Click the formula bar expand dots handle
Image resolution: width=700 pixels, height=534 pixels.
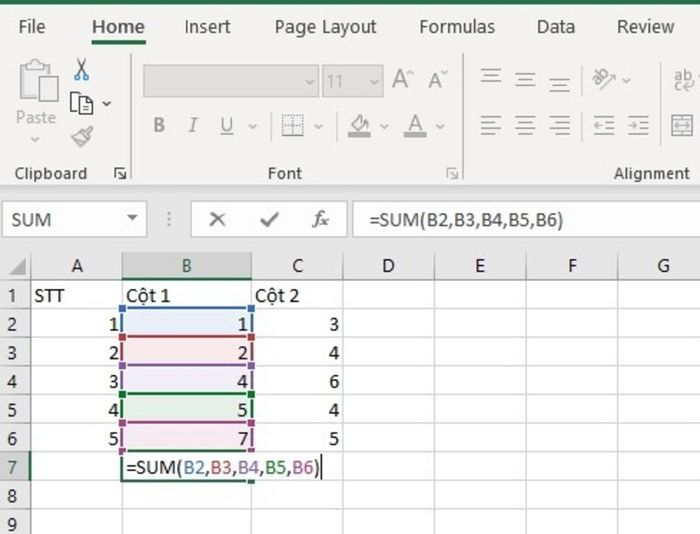click(169, 219)
